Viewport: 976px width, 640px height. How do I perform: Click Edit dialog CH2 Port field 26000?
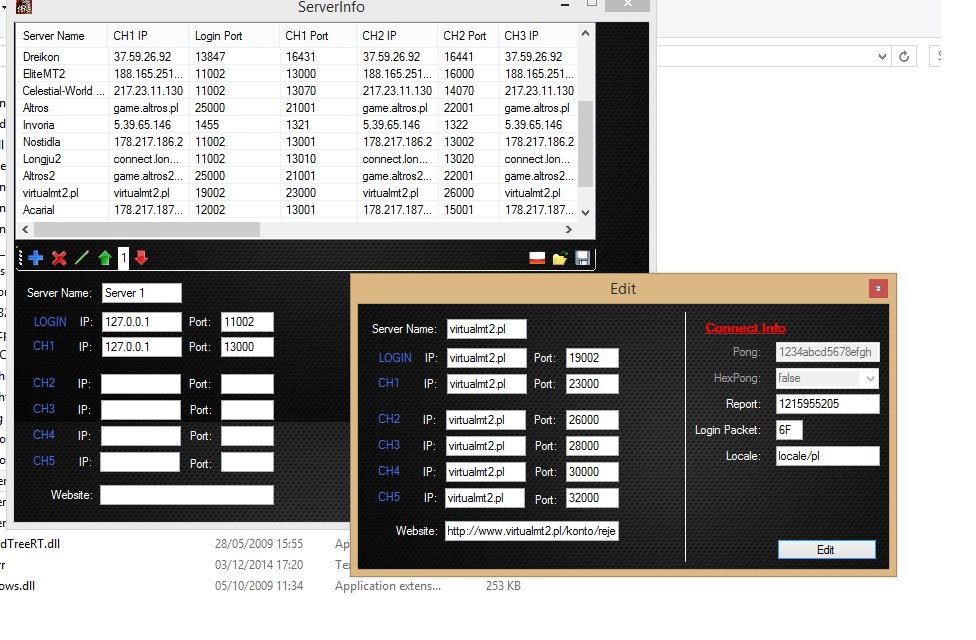tap(592, 420)
